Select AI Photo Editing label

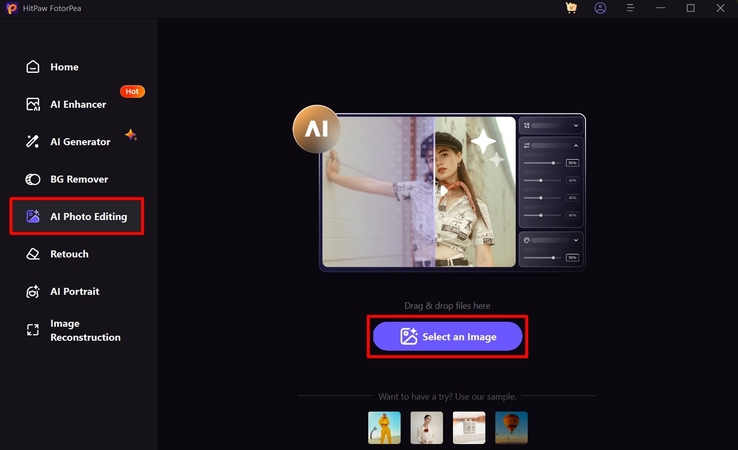pyautogui.click(x=88, y=217)
